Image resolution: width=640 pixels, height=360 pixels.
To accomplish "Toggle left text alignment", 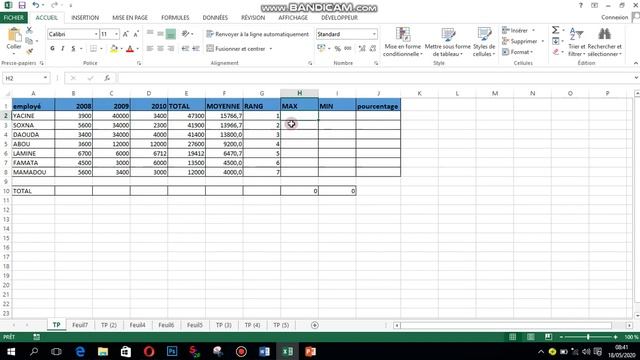I will pos(150,49).
